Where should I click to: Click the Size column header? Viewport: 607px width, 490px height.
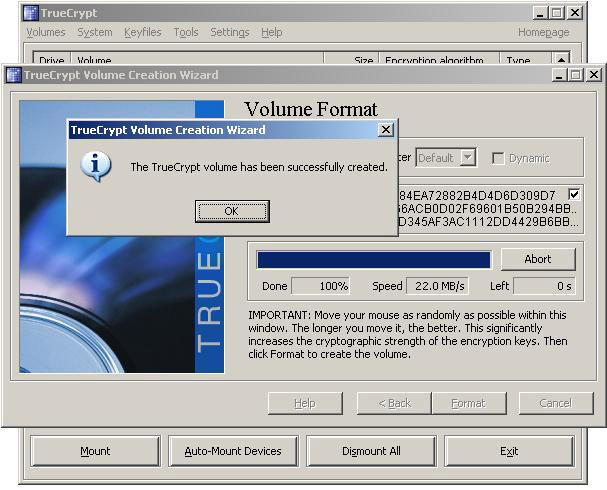(351, 58)
